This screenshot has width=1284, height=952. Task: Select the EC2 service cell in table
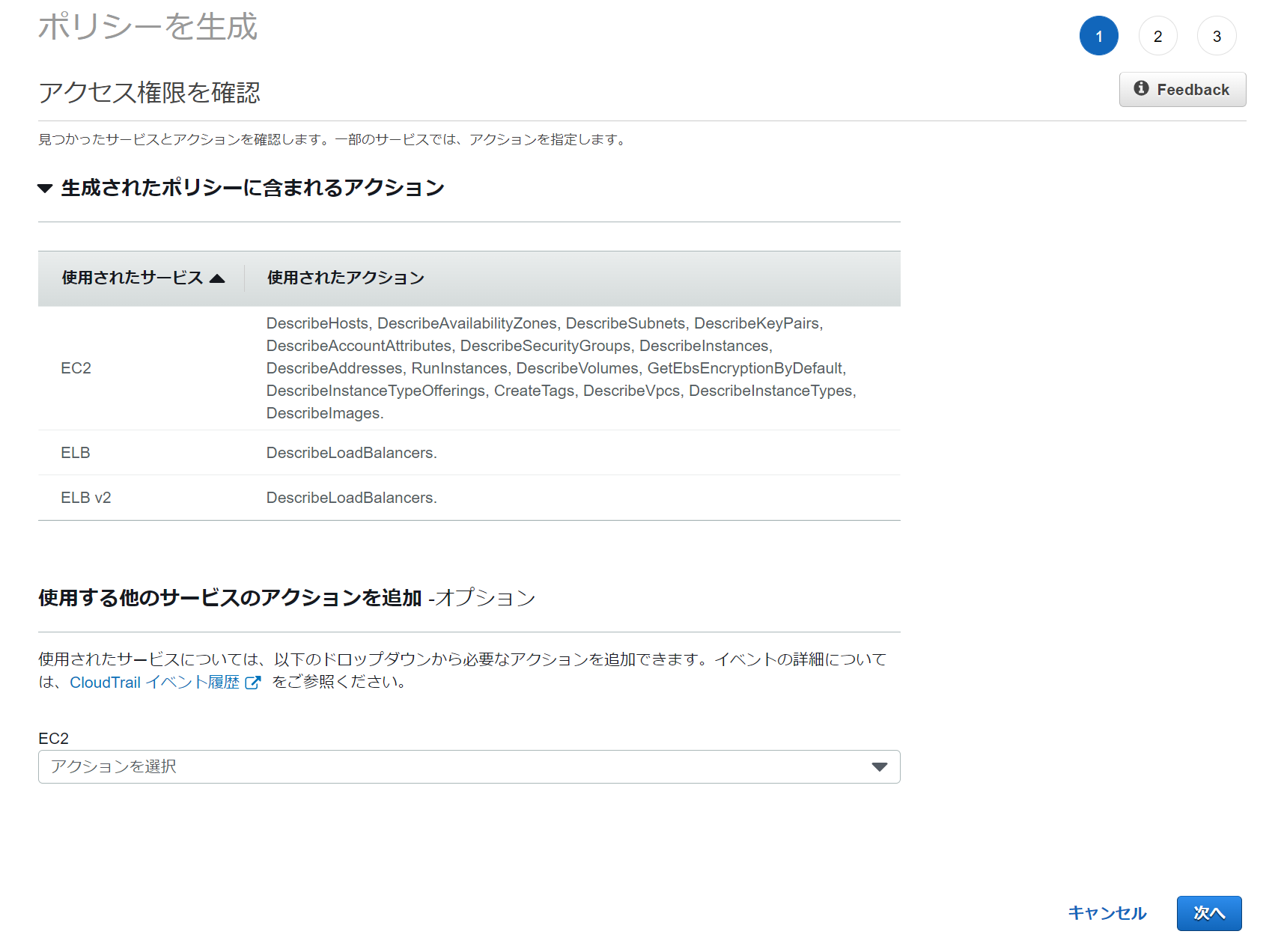(x=76, y=368)
